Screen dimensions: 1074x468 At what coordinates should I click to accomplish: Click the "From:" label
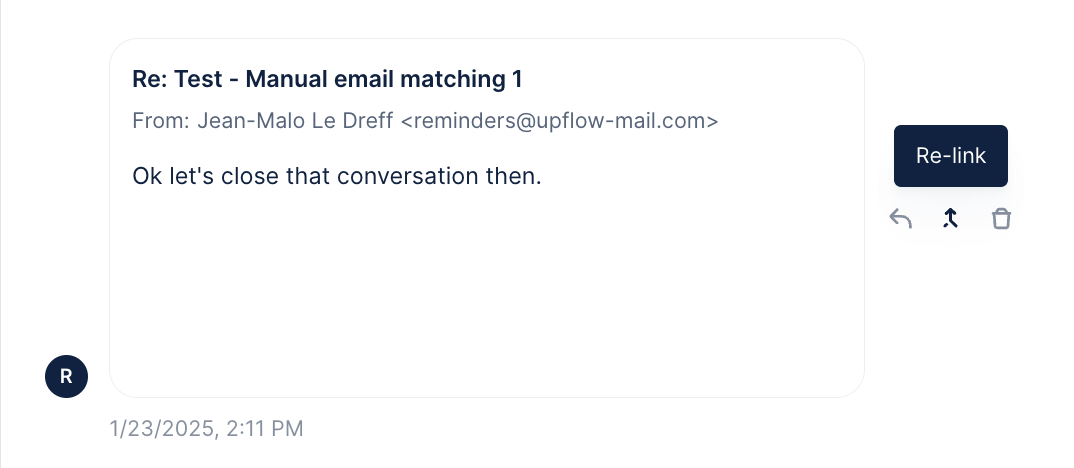coord(161,121)
